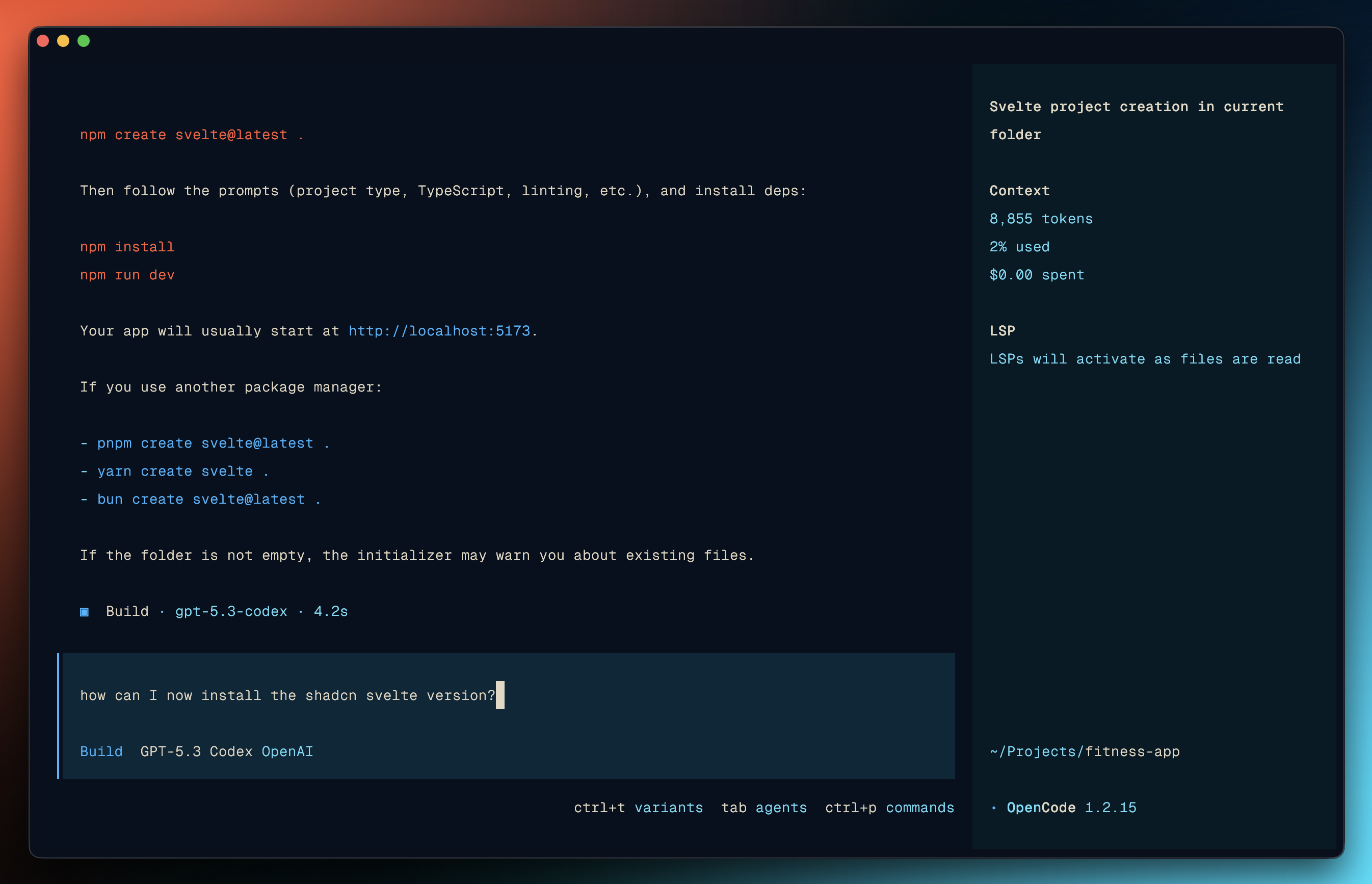Click the pnpm create svelte@latest line
This screenshot has width=1372, height=884.
213,443
